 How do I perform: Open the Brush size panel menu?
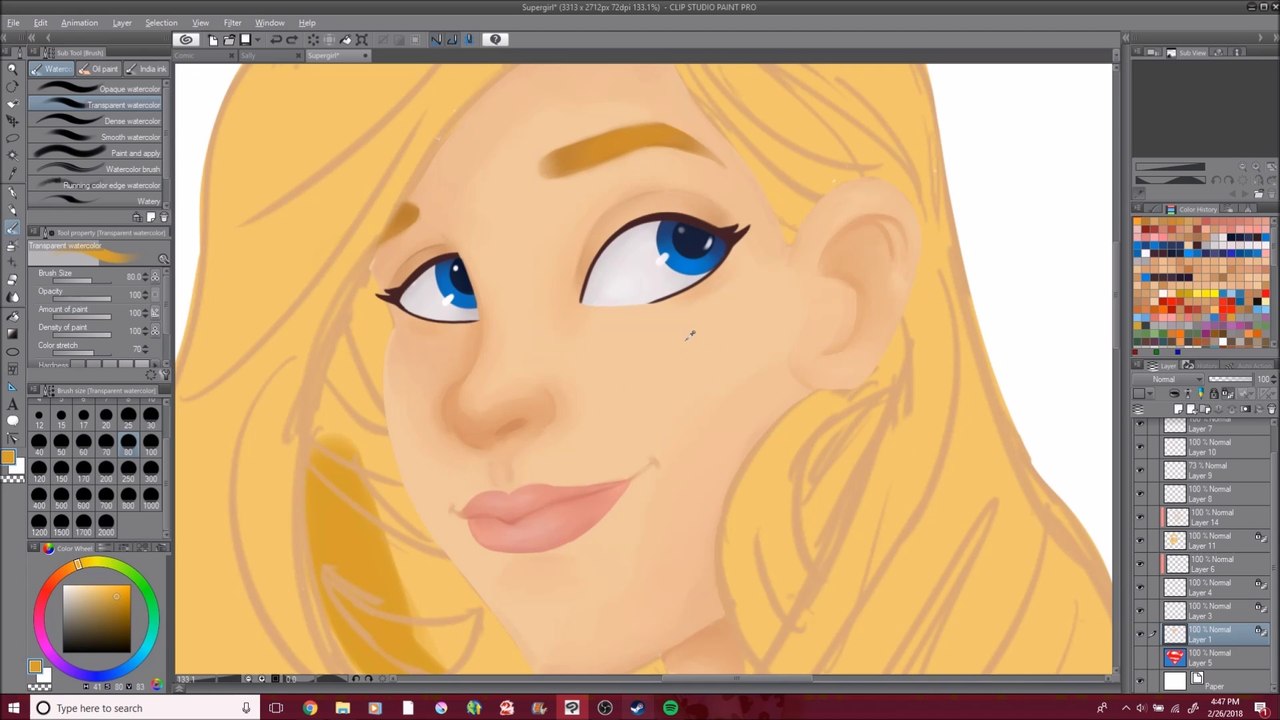point(31,391)
